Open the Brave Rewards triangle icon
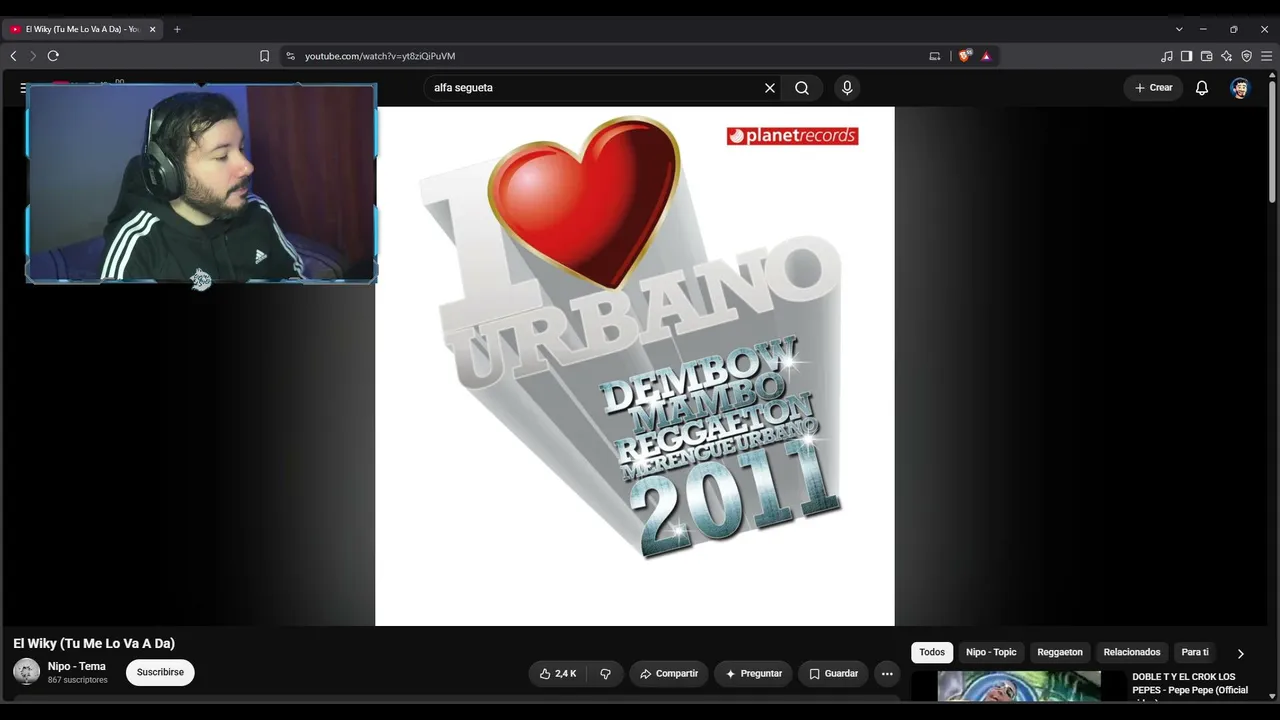1280x720 pixels. pos(986,56)
